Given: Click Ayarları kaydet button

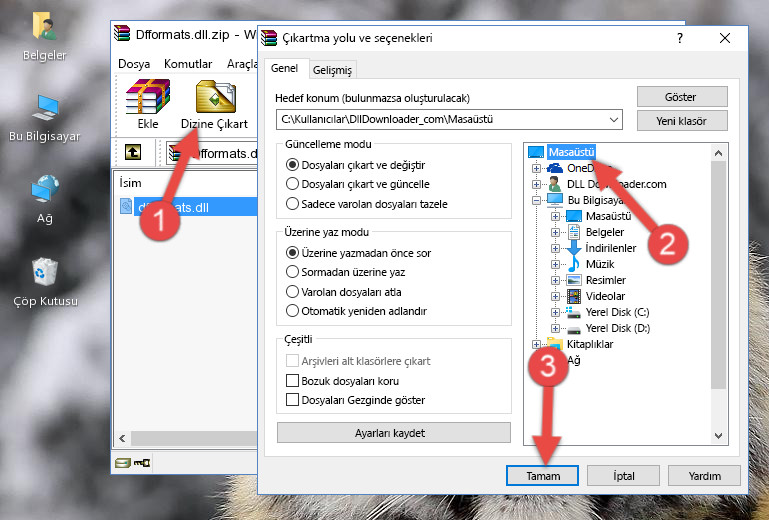Looking at the screenshot, I should [393, 433].
